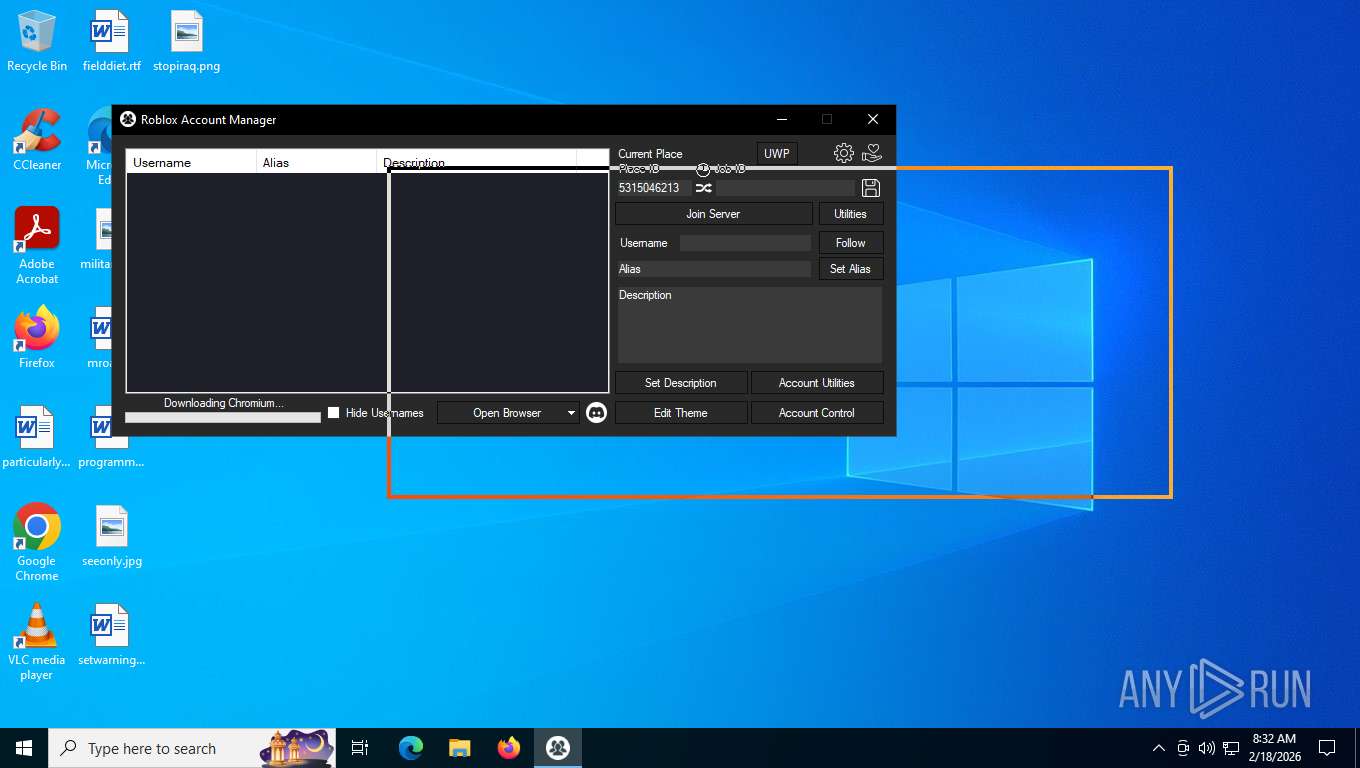The height and width of the screenshot is (768, 1360).
Task: Show hidden system tray icons chevron
Action: pos(1159,748)
